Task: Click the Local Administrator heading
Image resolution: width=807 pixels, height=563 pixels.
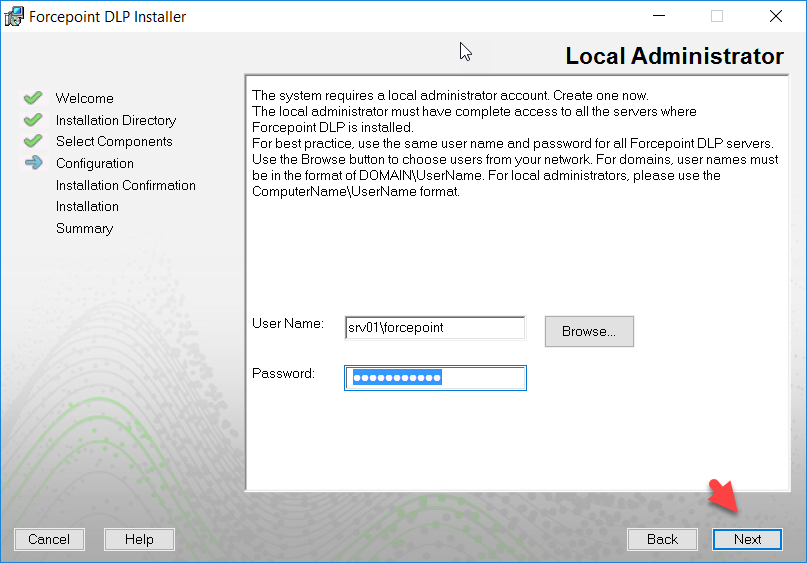Action: tap(674, 56)
